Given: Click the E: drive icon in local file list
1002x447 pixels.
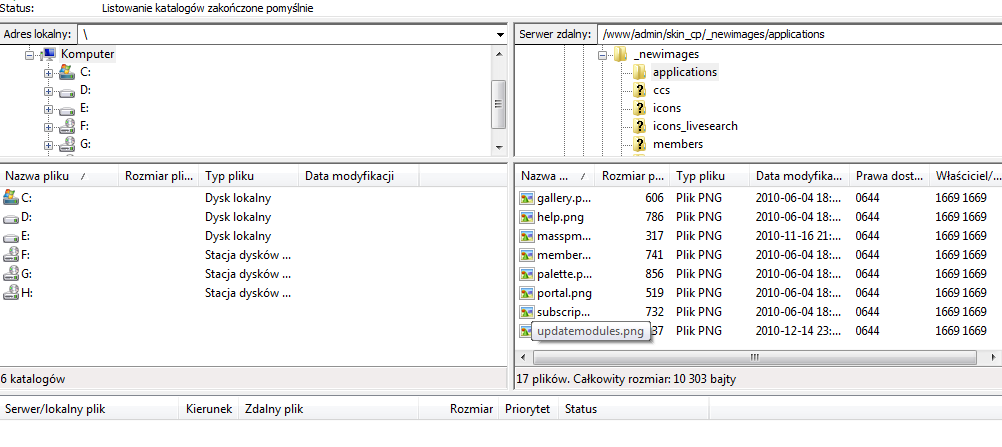Looking at the screenshot, I should (x=11, y=237).
